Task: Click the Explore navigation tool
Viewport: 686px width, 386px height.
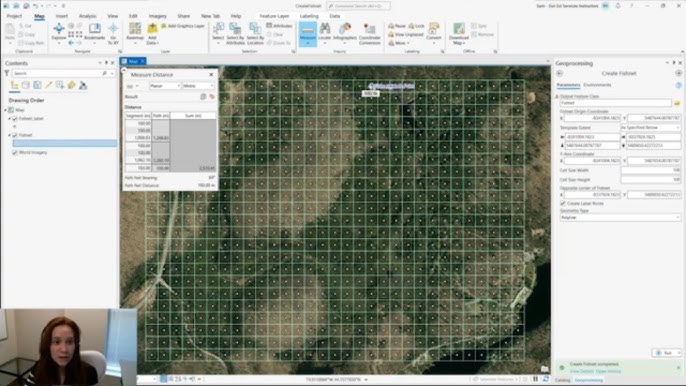Action: pyautogui.click(x=59, y=33)
